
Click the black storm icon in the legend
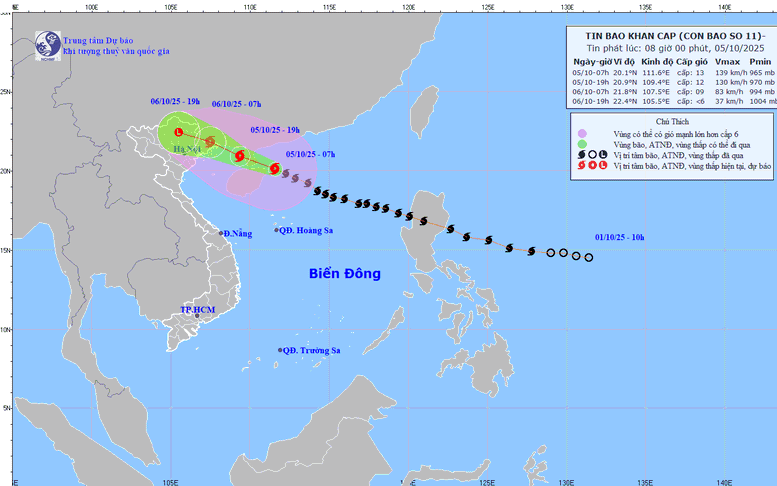click(x=581, y=154)
